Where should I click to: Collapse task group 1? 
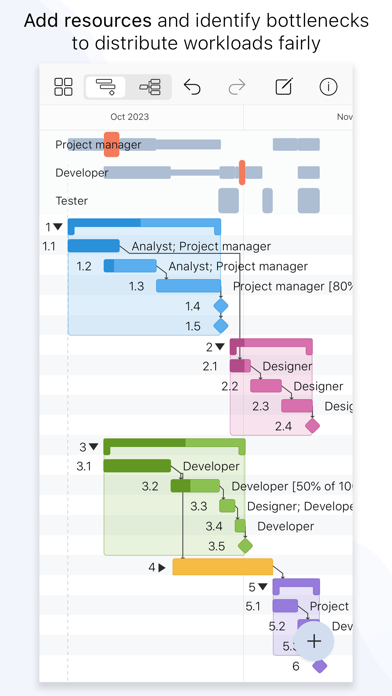point(58,227)
